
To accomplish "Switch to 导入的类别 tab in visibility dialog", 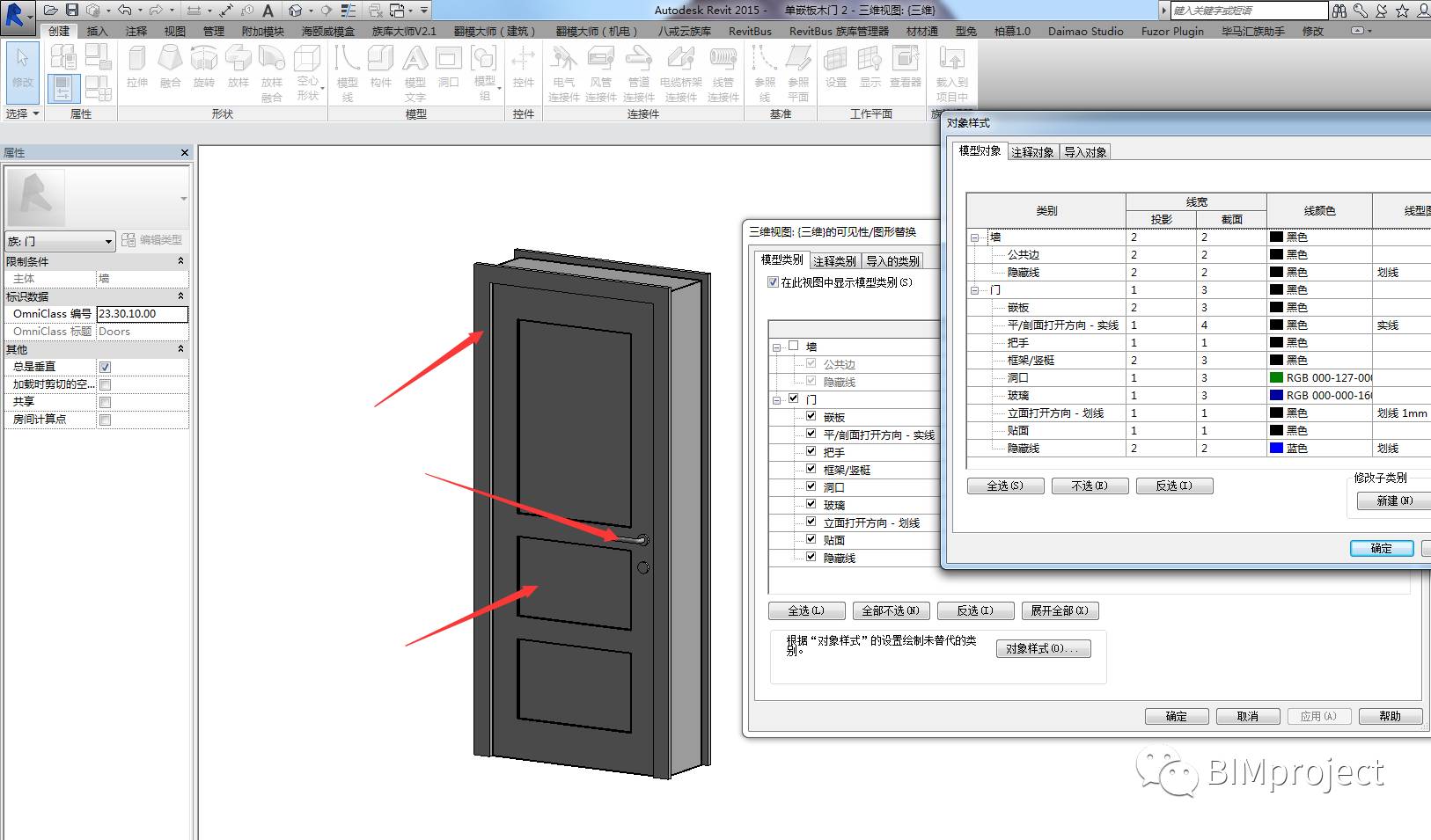I will (x=892, y=261).
